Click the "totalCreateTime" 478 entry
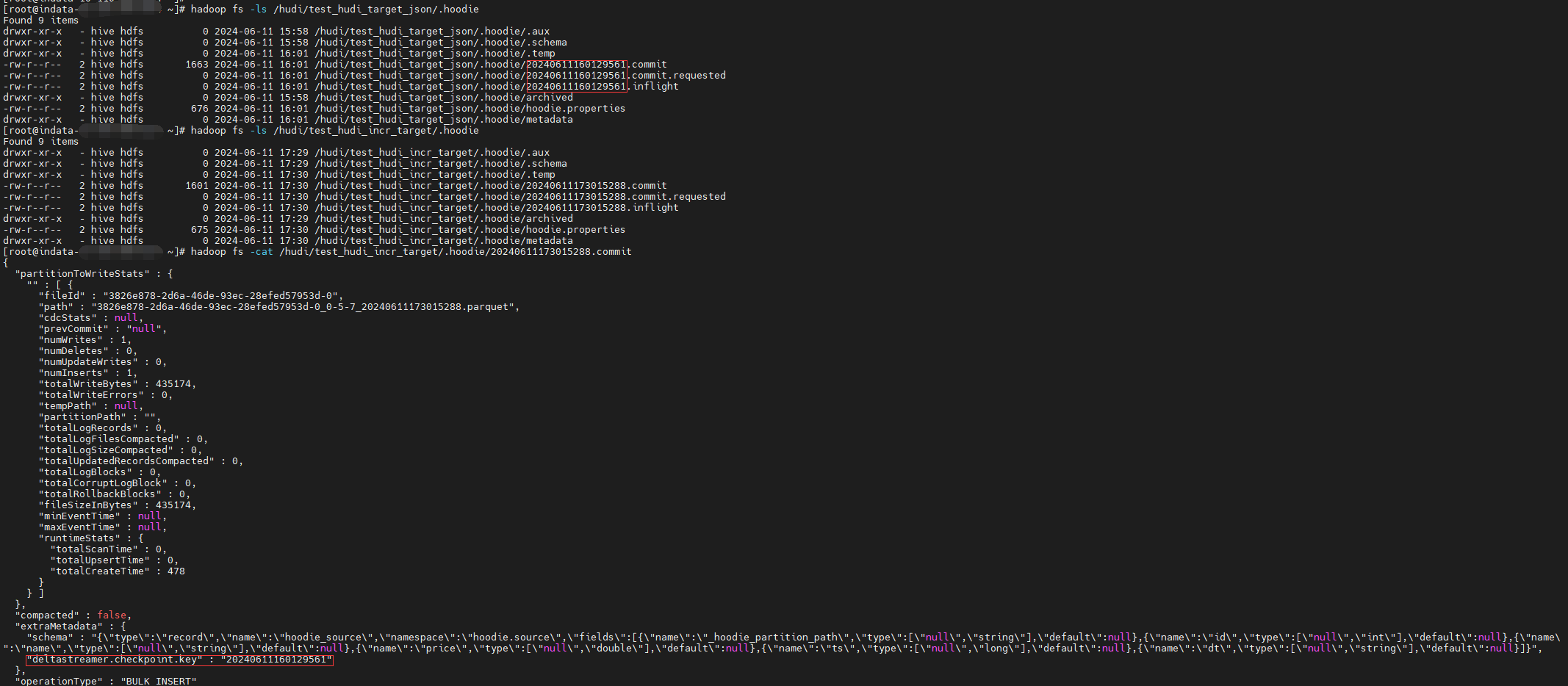The height and width of the screenshot is (686, 1568). tap(118, 571)
